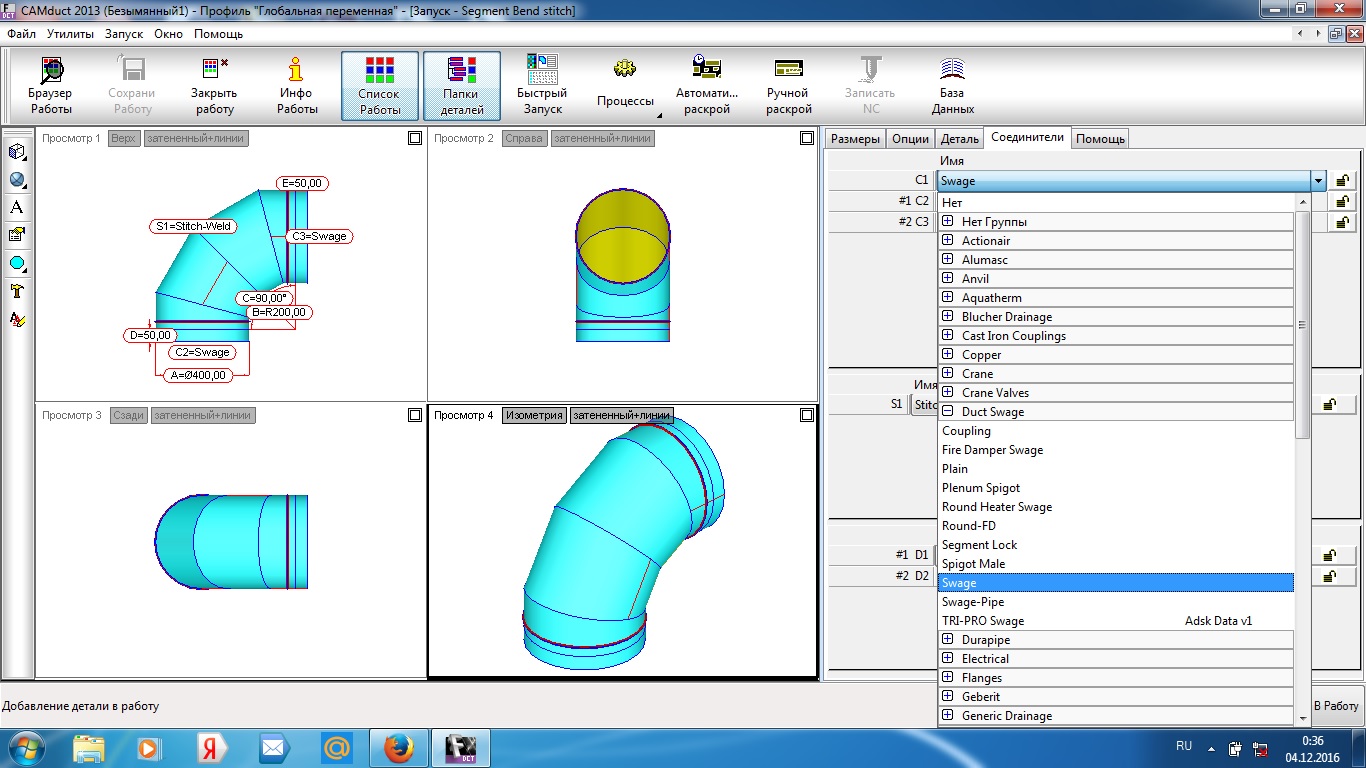This screenshot has height=768, width=1366.
Task: Click the Windows Start button
Action: (26, 748)
